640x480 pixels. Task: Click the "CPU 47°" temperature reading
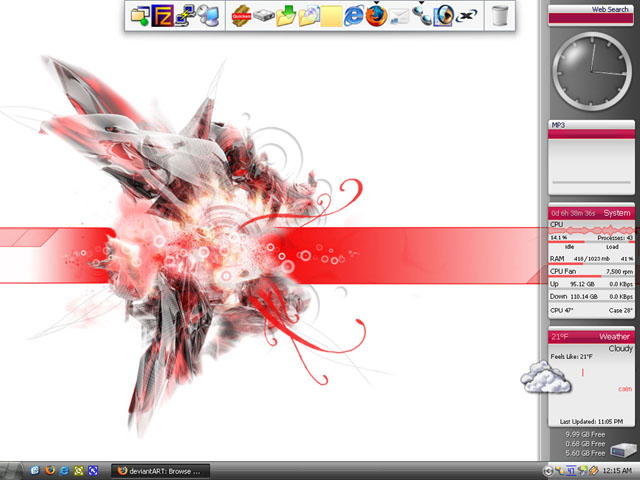(562, 310)
